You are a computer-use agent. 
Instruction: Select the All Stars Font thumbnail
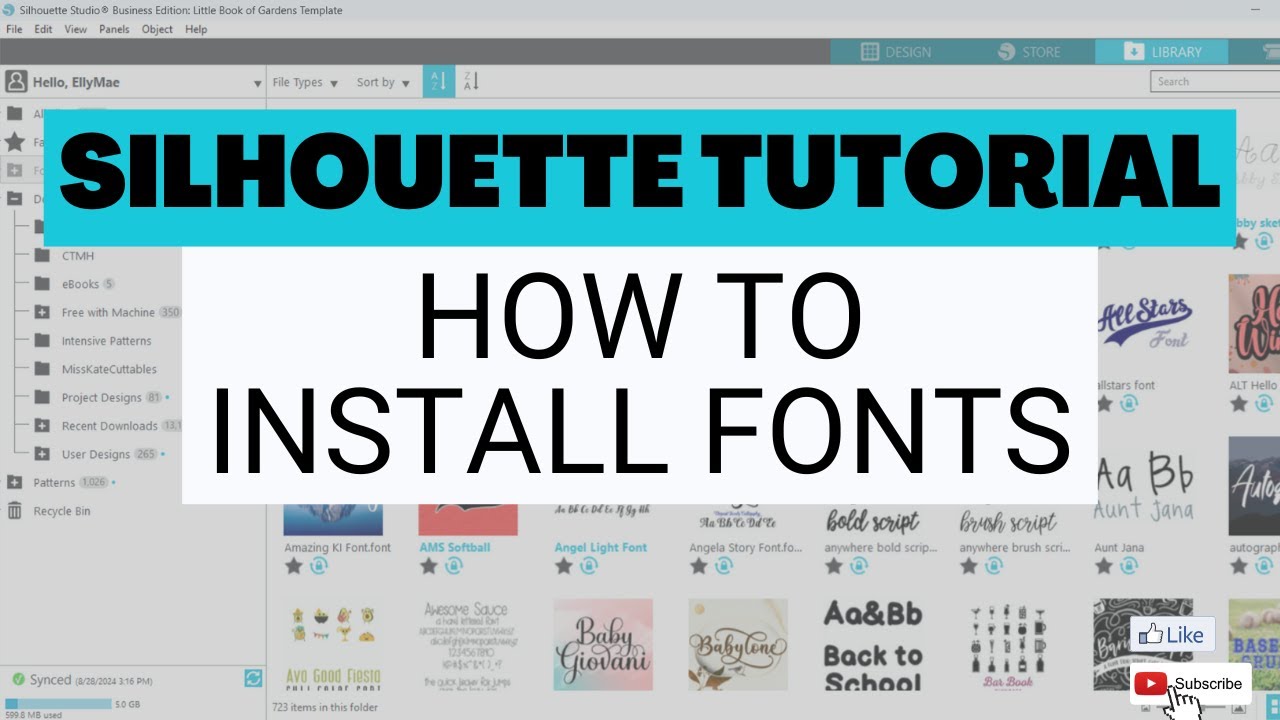pos(1145,324)
